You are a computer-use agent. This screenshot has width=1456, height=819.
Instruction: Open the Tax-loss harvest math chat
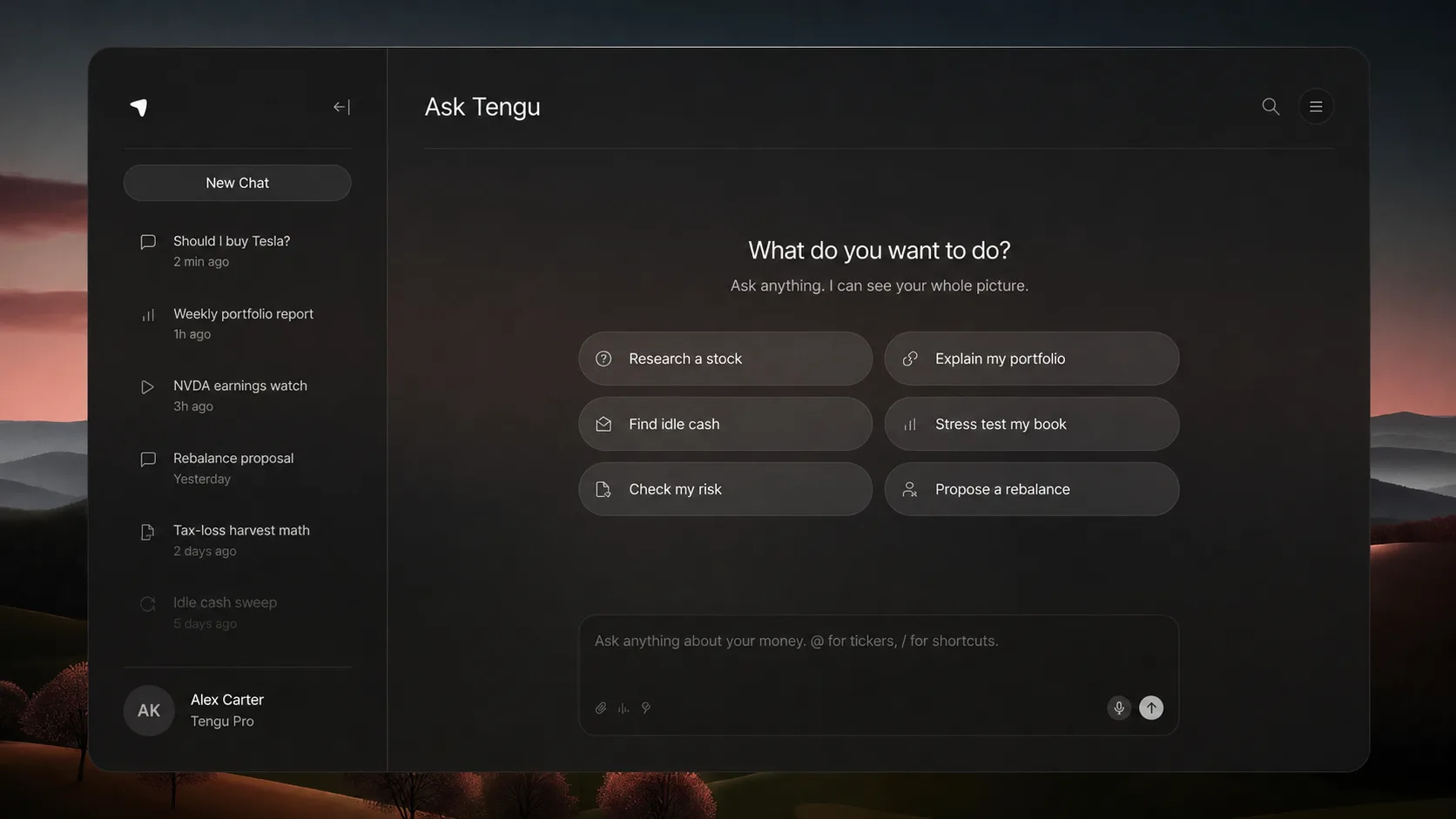(x=237, y=540)
